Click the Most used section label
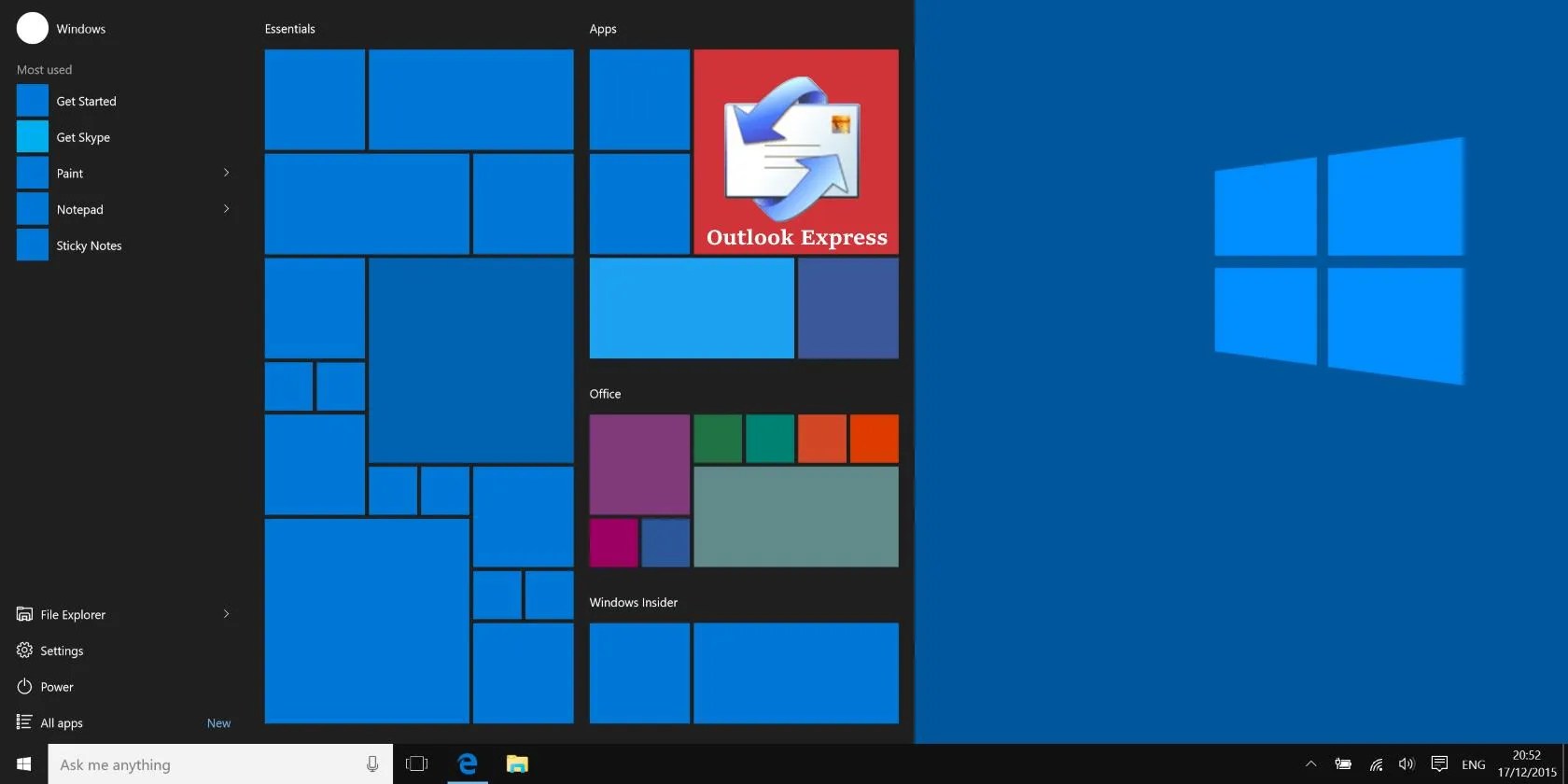The image size is (1568, 784). [44, 70]
